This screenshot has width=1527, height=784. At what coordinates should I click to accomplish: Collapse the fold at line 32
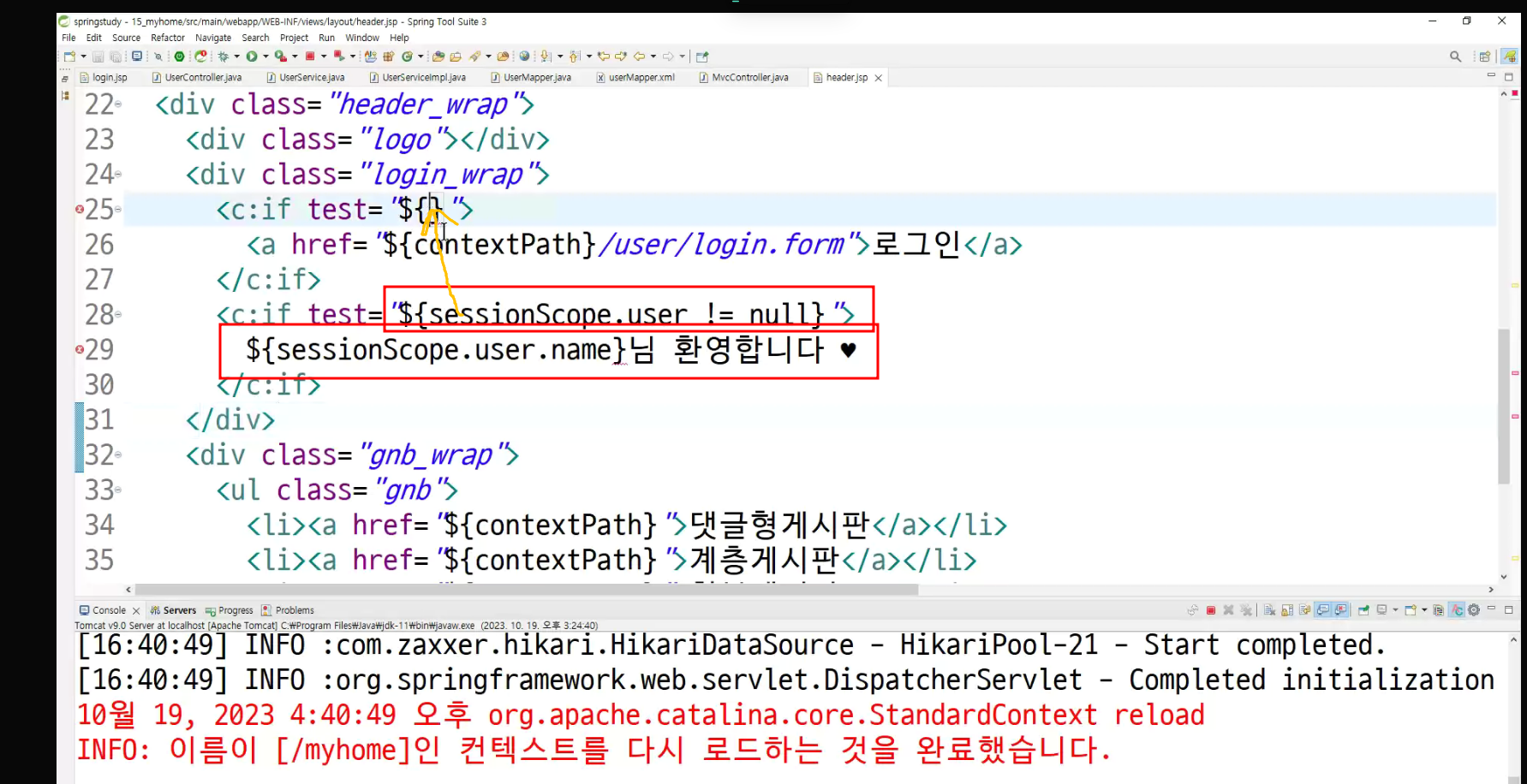118,455
